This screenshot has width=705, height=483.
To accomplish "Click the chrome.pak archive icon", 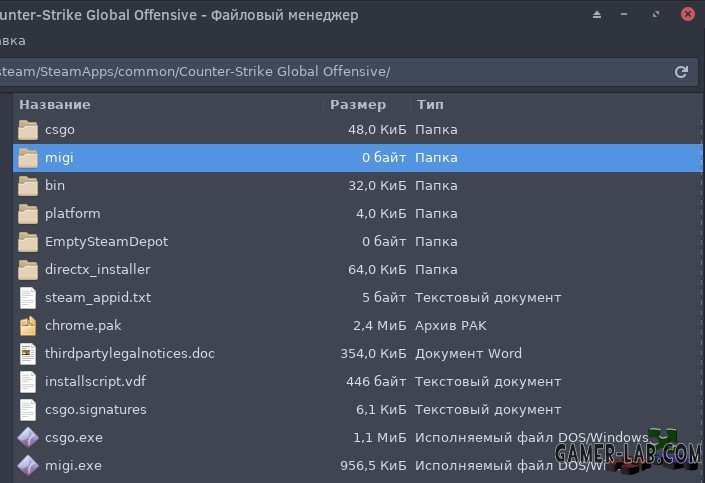I will [28, 326].
